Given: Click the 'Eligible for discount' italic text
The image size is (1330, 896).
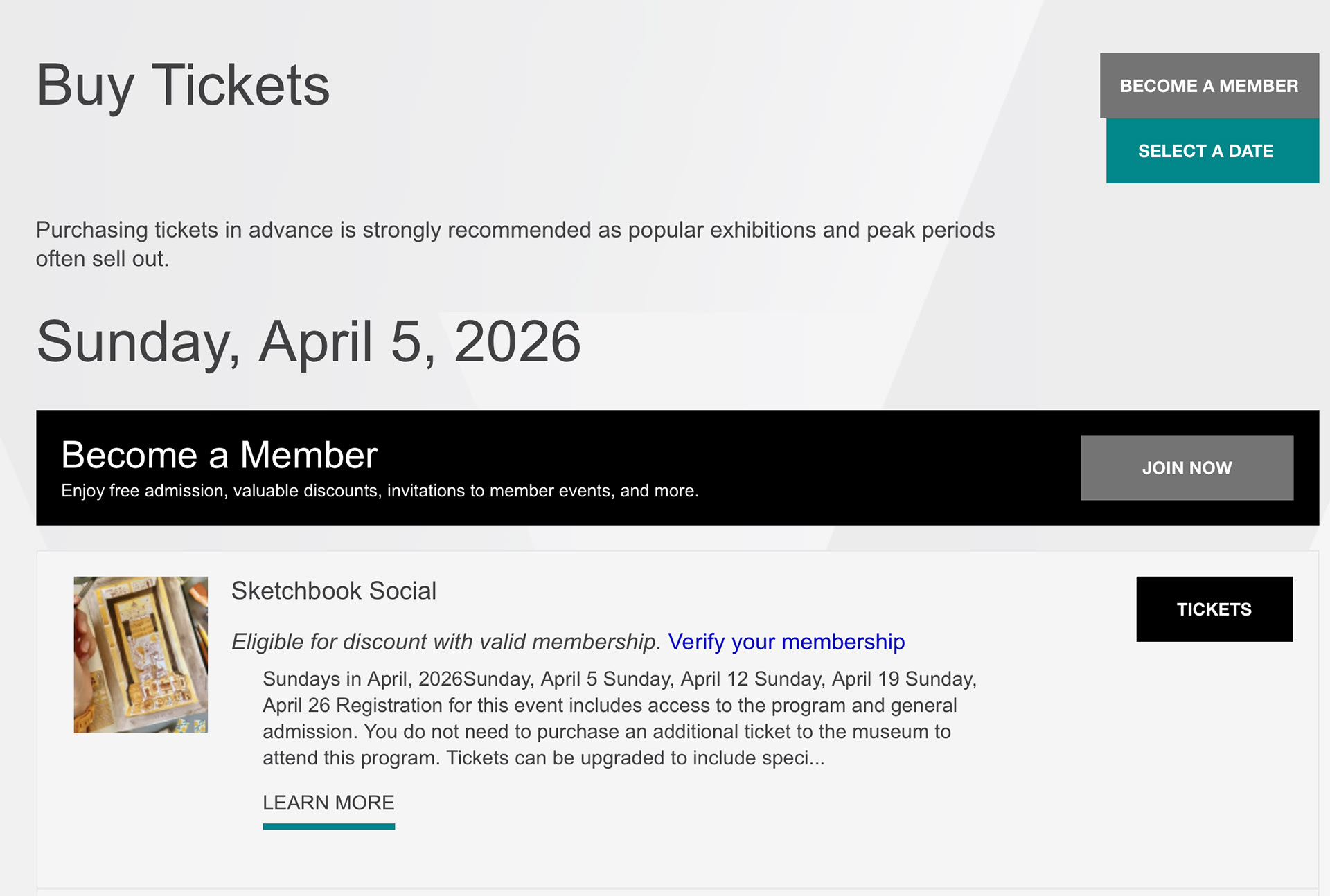Looking at the screenshot, I should [446, 642].
